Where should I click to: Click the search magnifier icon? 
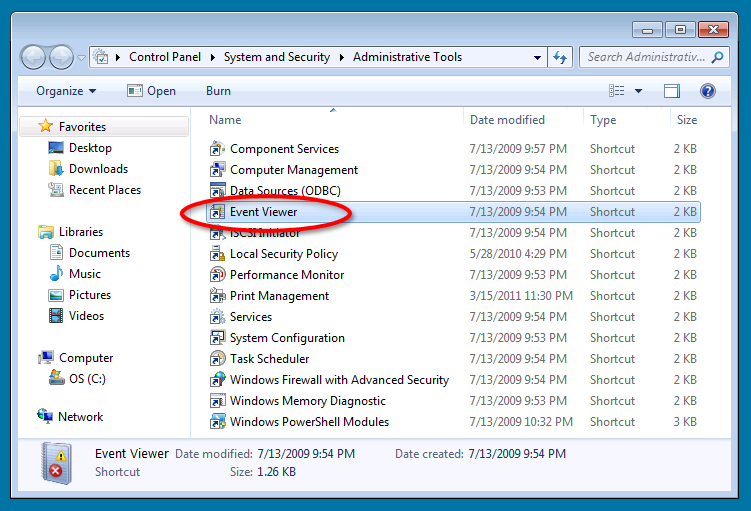[x=717, y=57]
